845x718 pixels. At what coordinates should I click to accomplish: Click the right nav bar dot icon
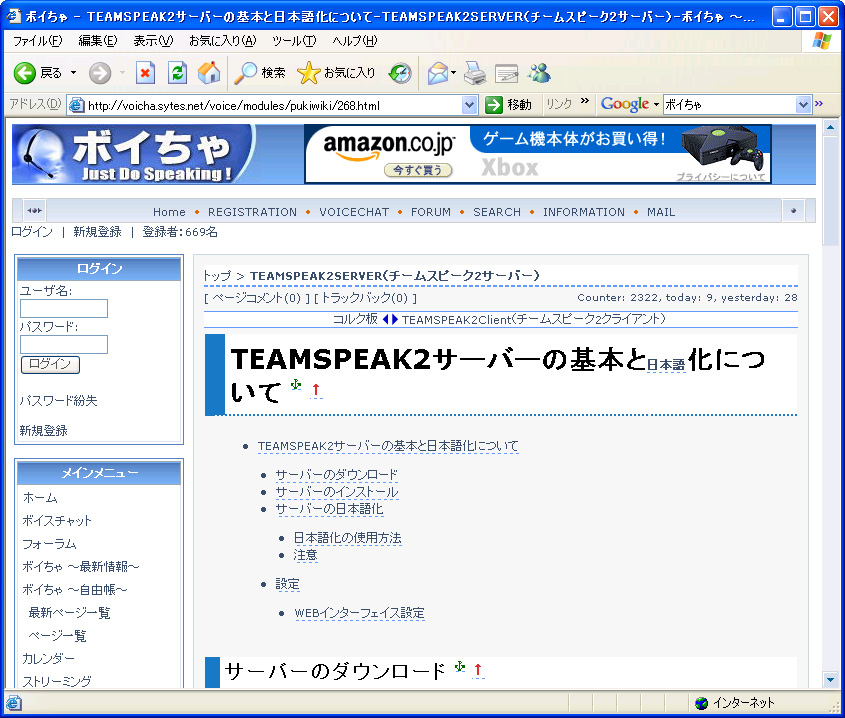click(x=793, y=211)
